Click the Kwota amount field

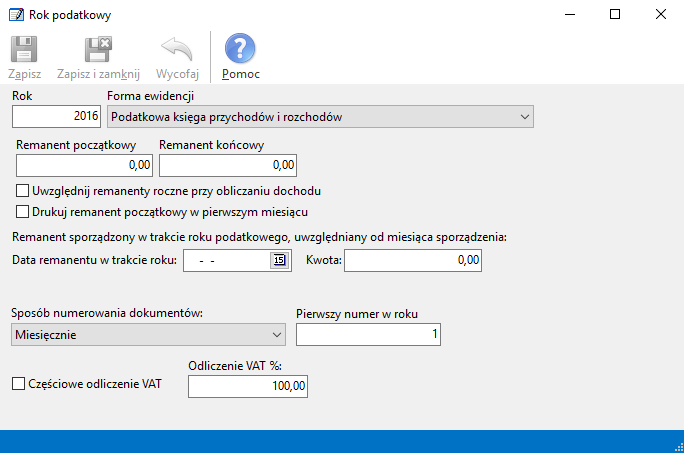point(414,261)
